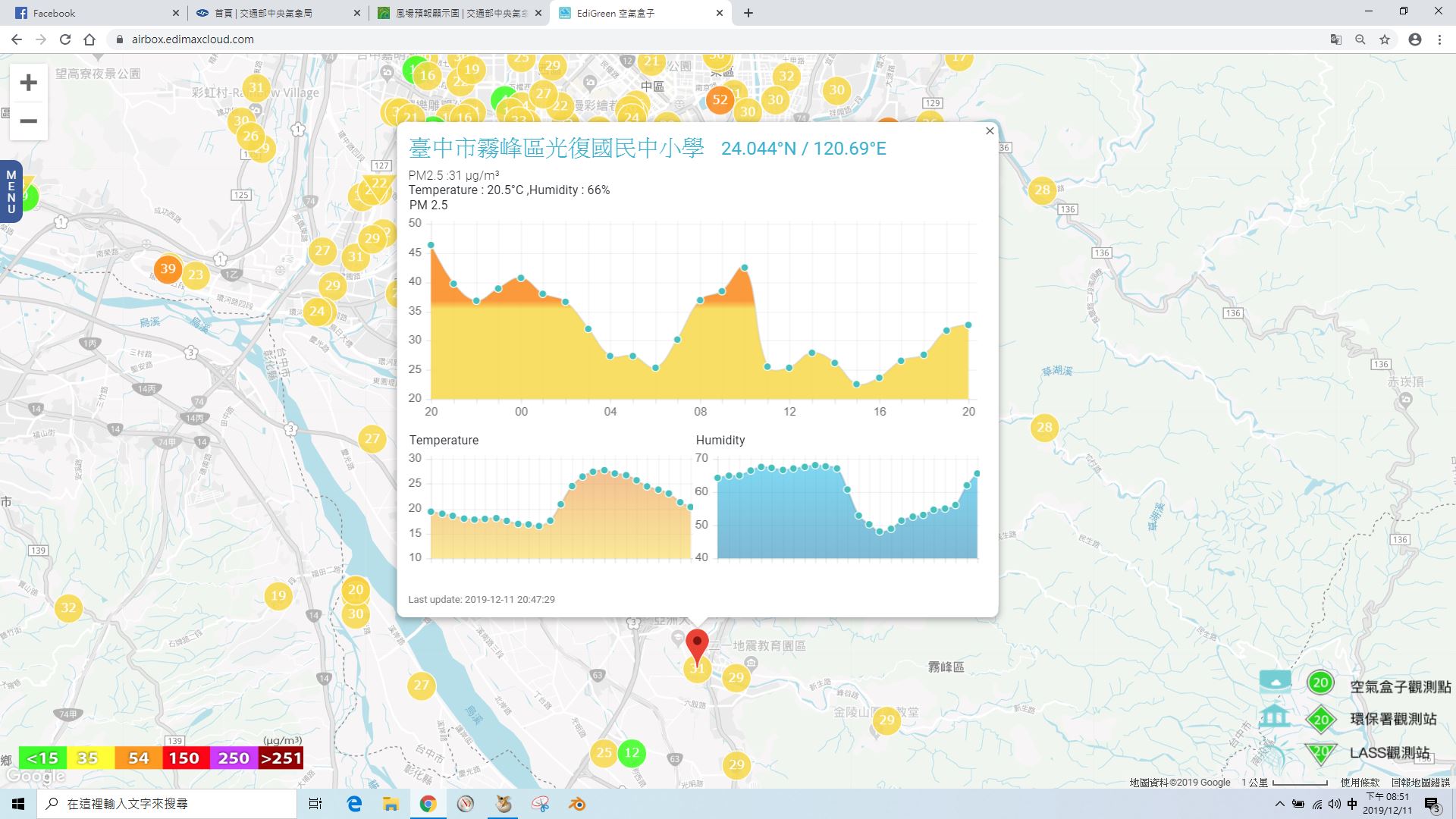
Task: Click the address bar URL
Action: pyautogui.click(x=193, y=39)
